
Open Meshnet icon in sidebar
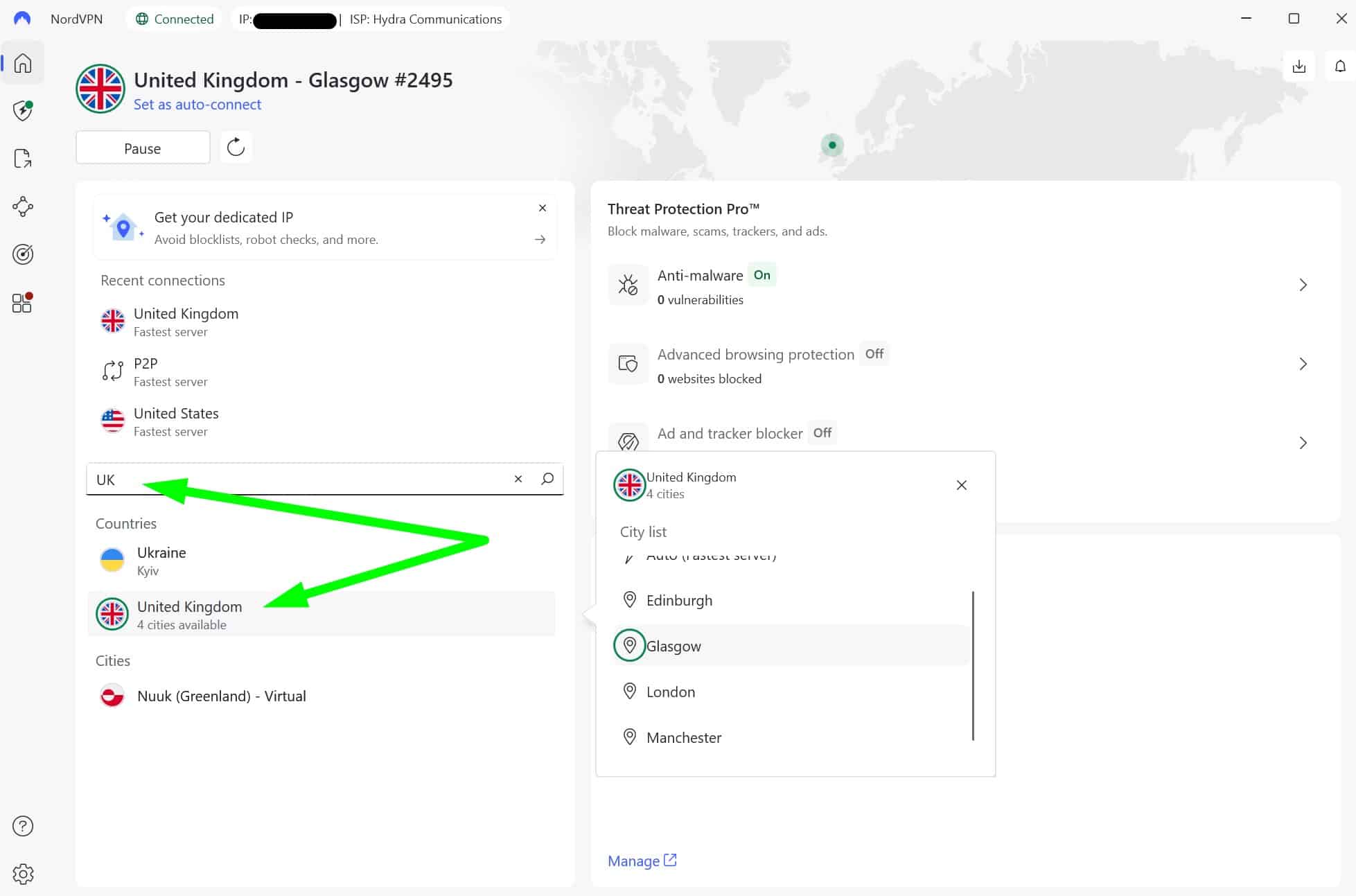(23, 207)
